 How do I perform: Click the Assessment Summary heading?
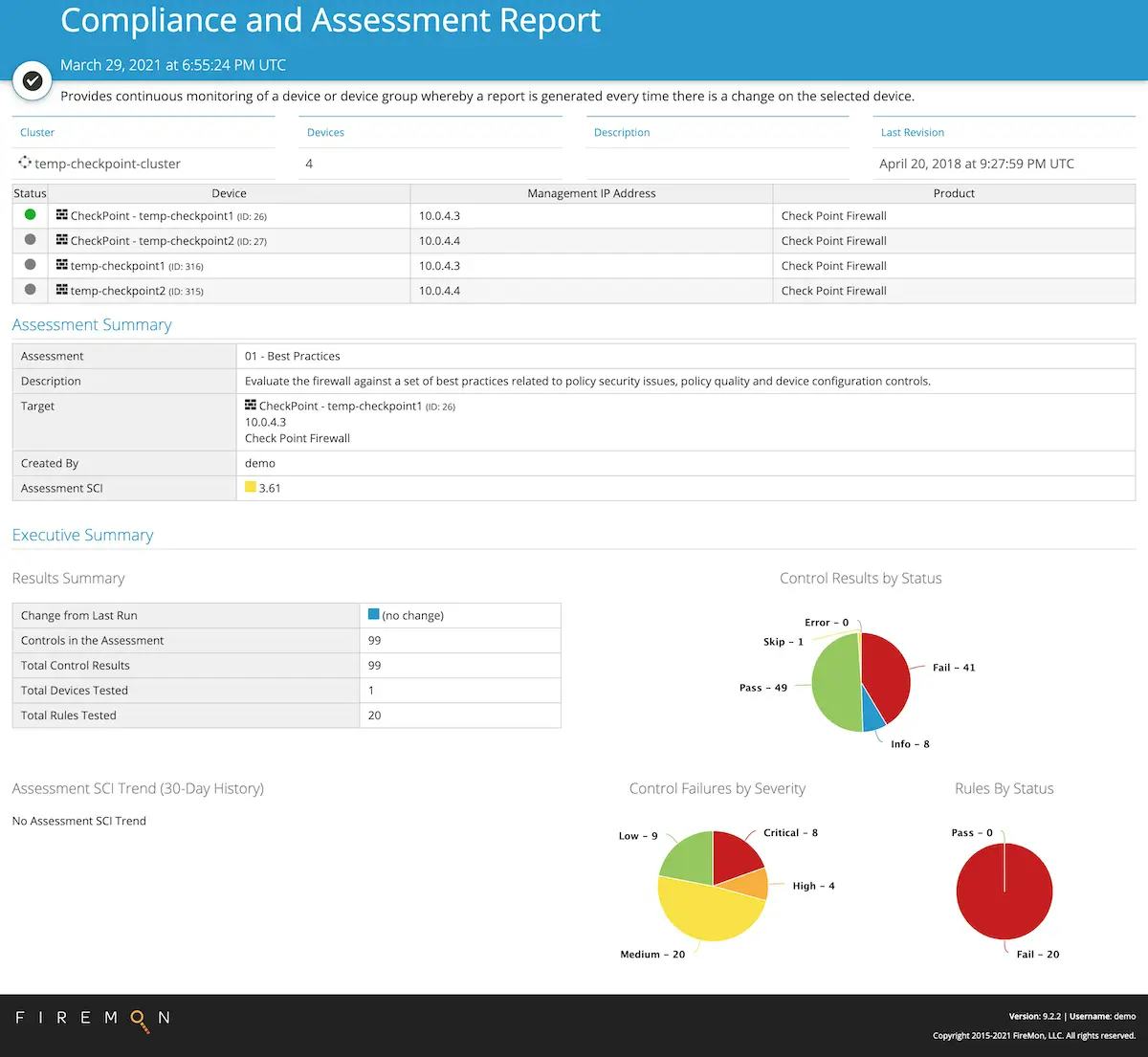pos(91,324)
